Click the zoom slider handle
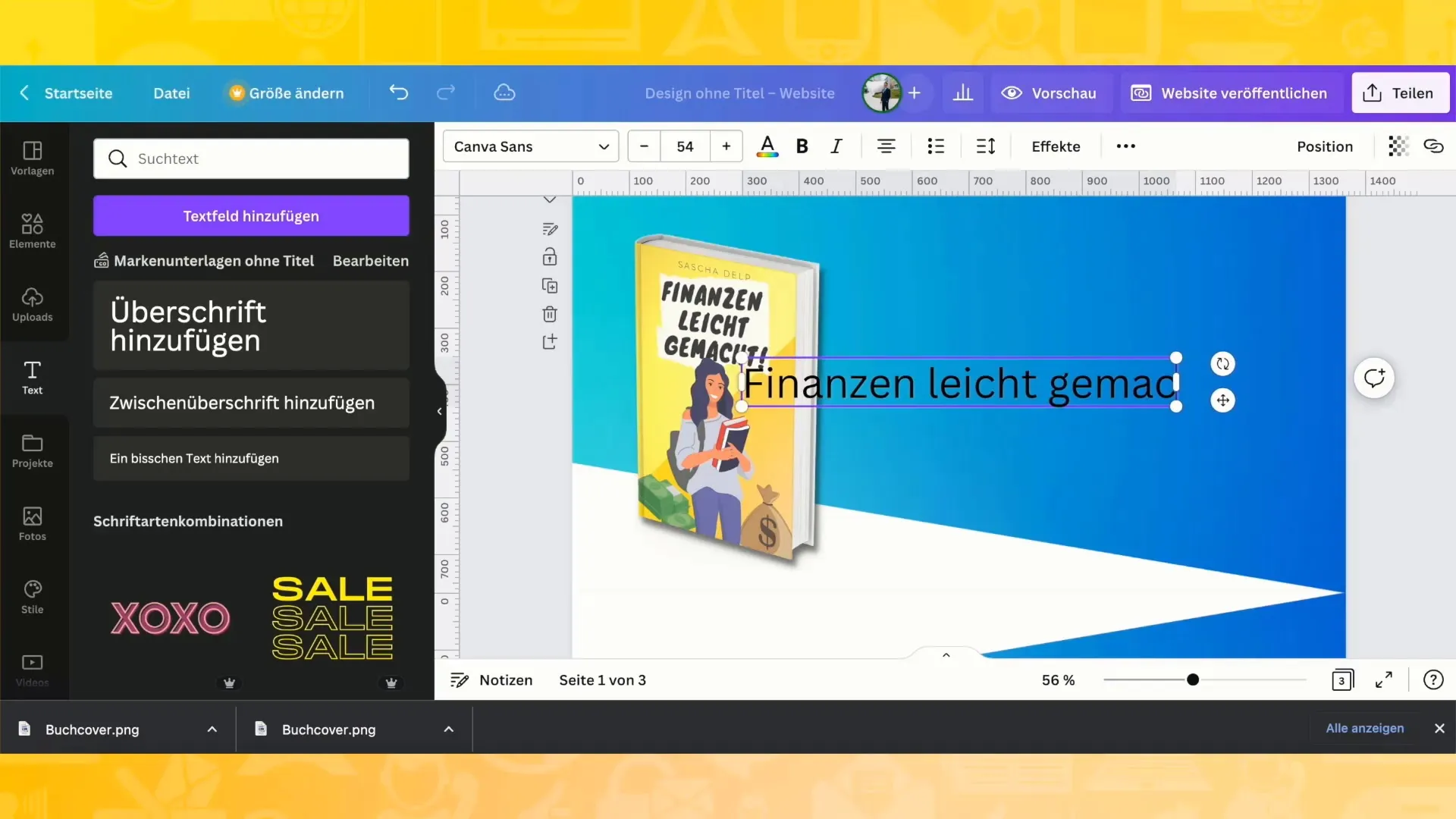 [1193, 680]
